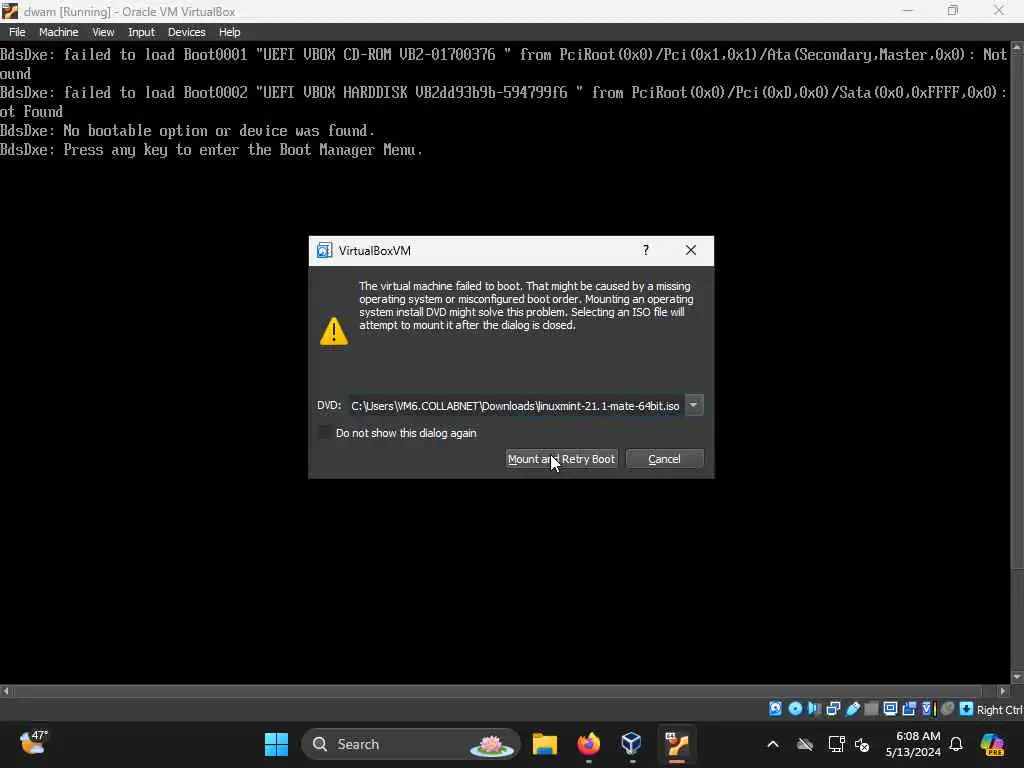Click 'Press any key' Boot Manager line
The height and width of the screenshot is (768, 1024).
pyautogui.click(x=211, y=150)
